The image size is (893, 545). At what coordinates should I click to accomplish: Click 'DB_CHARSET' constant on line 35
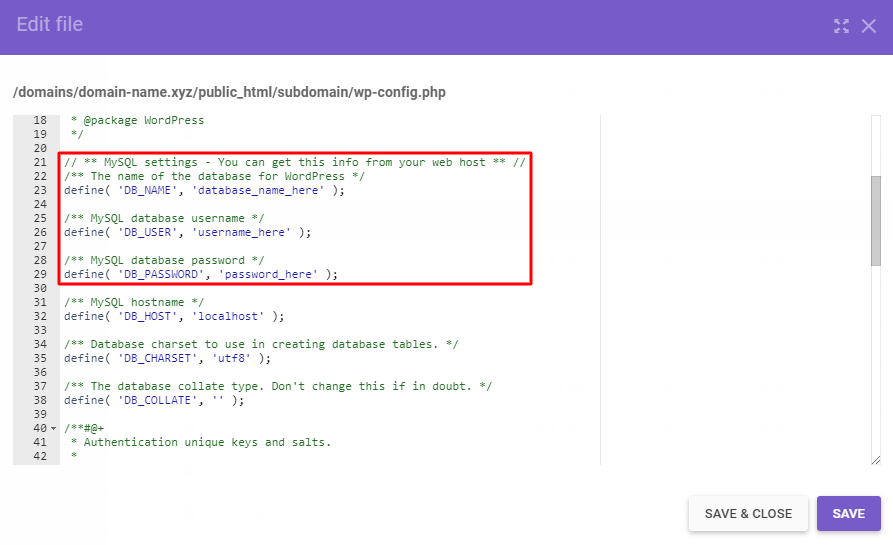click(x=157, y=358)
